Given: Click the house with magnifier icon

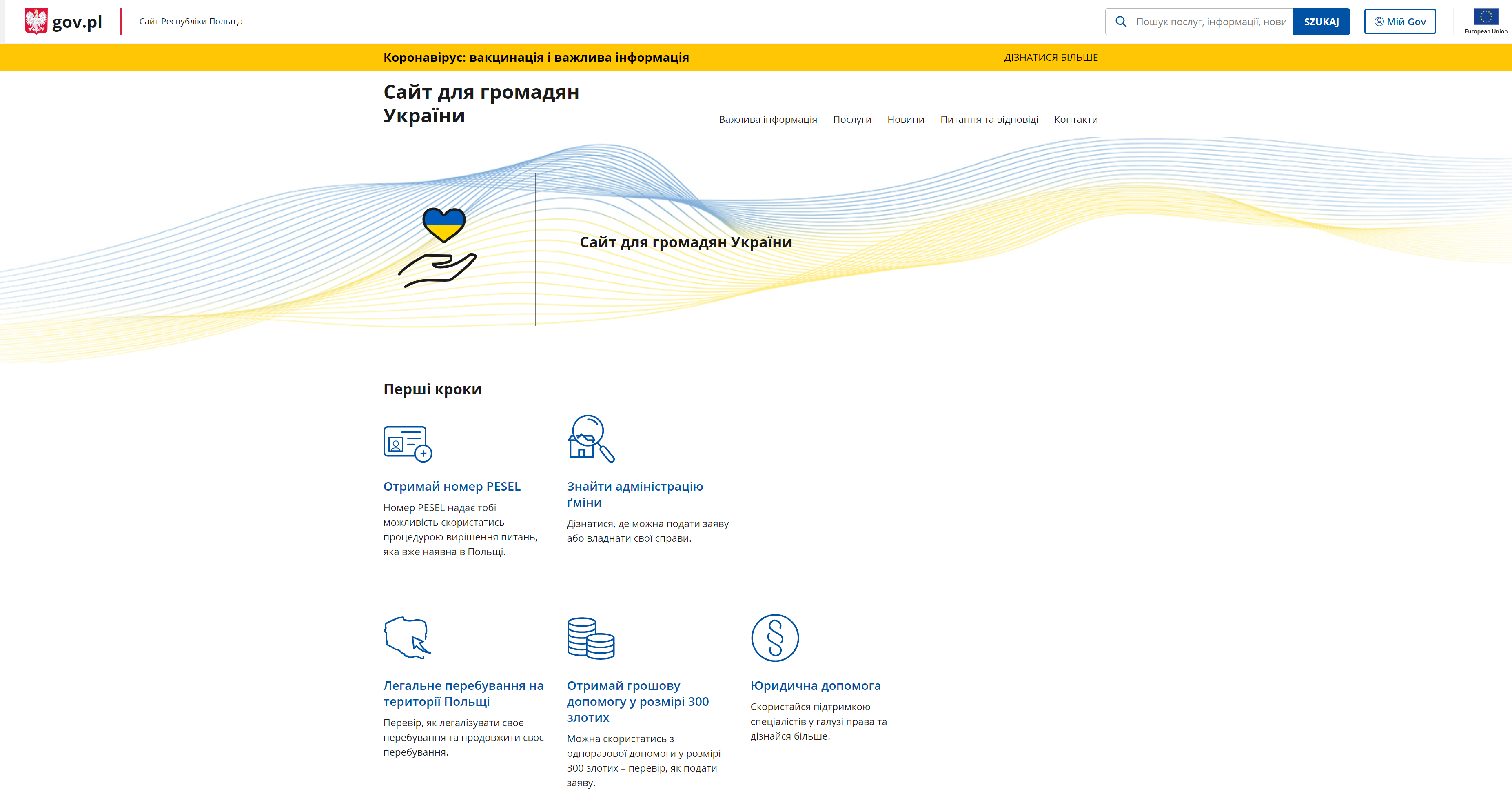Looking at the screenshot, I should 590,439.
